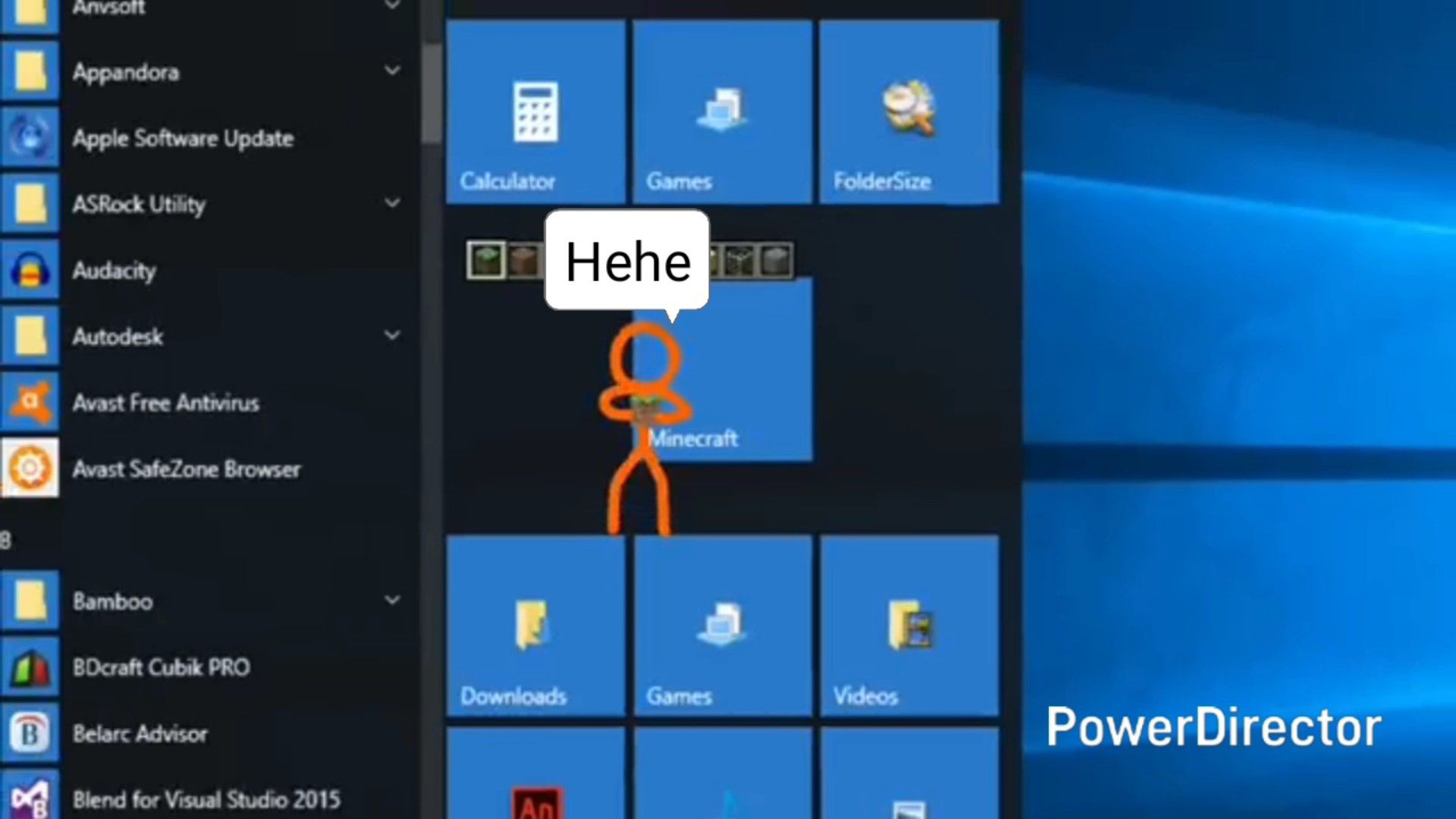Open the Games tile beside Downloads

(x=722, y=626)
